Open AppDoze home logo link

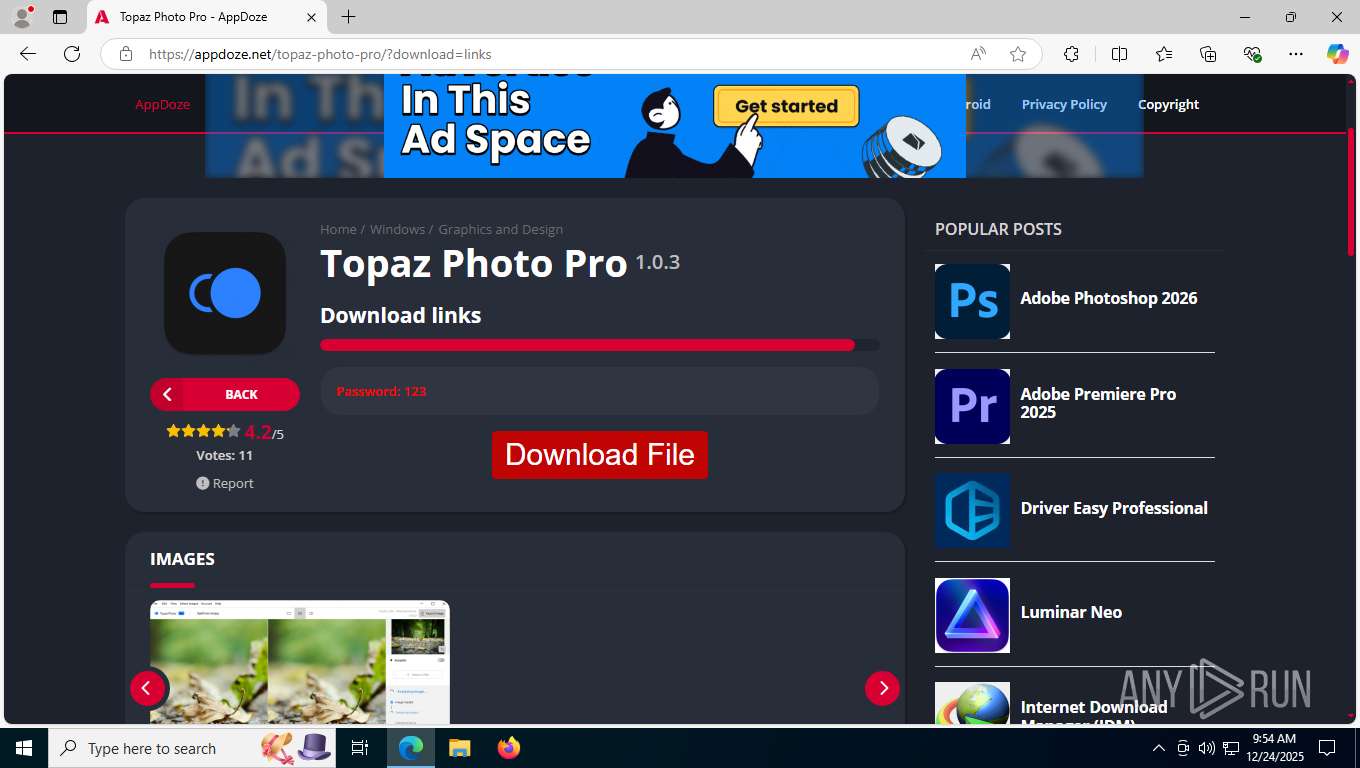163,104
